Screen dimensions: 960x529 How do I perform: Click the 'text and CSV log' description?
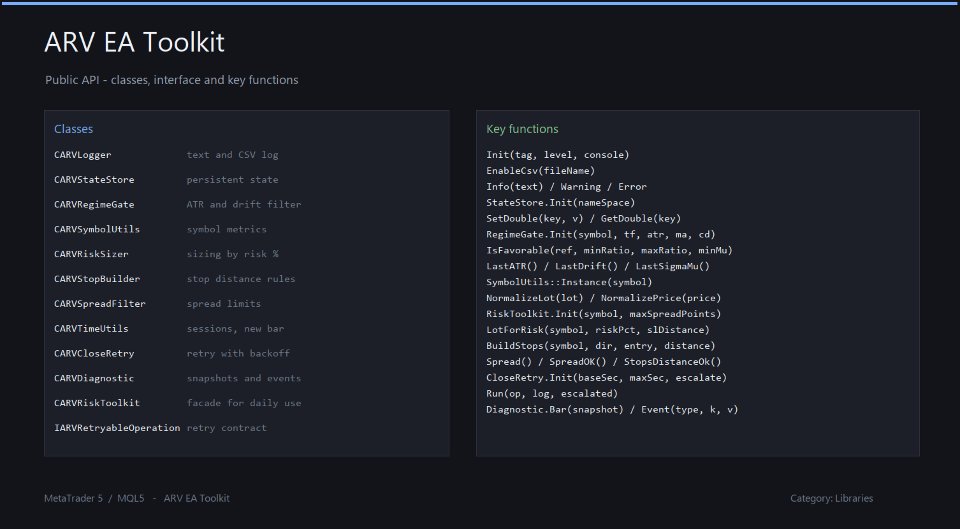[x=233, y=155]
